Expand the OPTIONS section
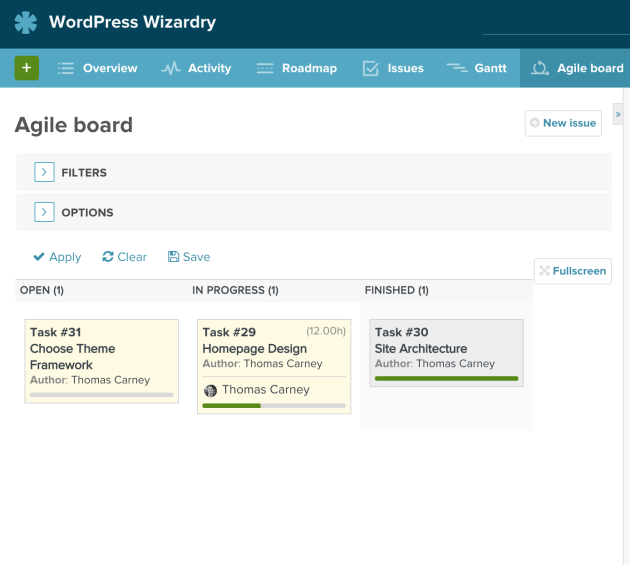Viewport: 630px width, 565px height. click(x=44, y=212)
